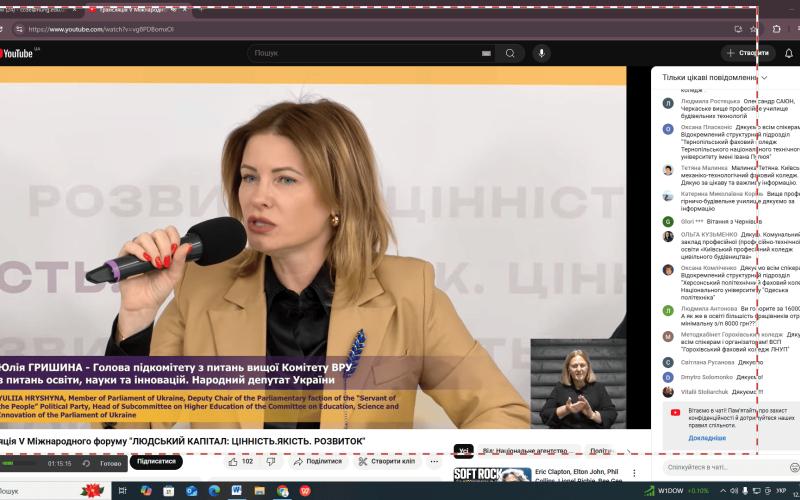Open the notifications bell
The height and width of the screenshot is (500, 800).
[788, 53]
